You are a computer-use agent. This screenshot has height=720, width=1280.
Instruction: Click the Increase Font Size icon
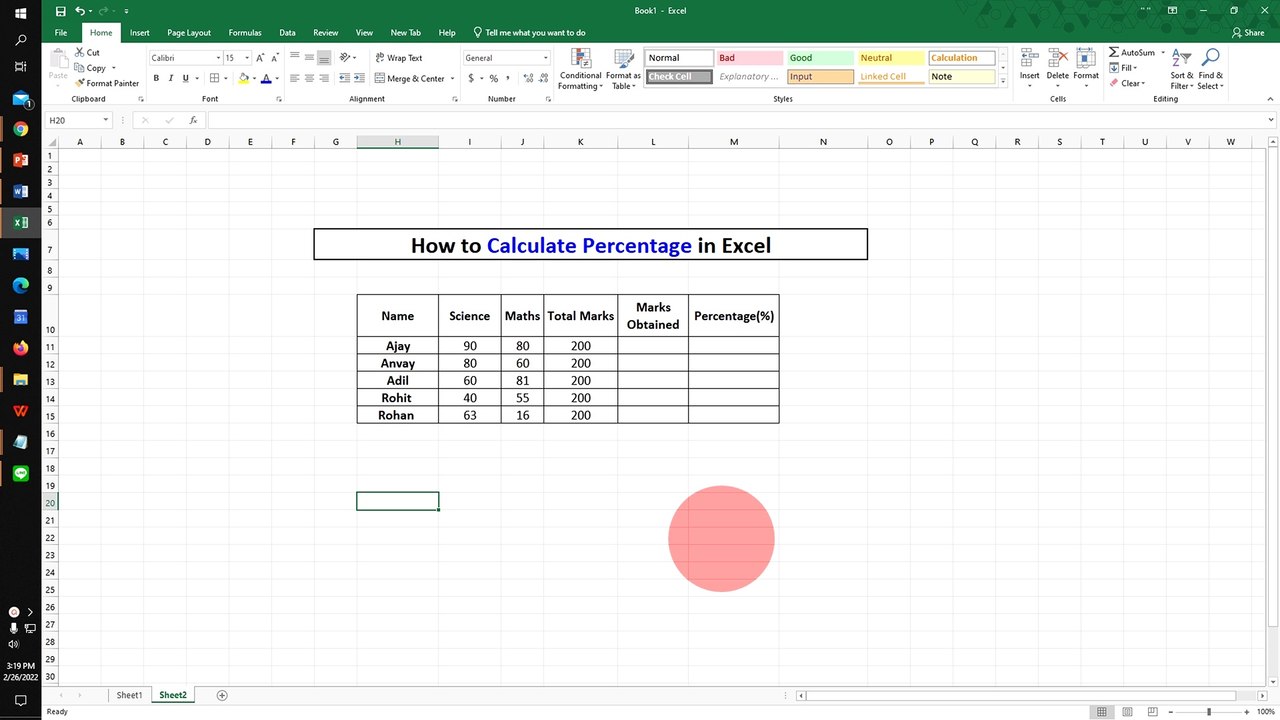point(260,58)
